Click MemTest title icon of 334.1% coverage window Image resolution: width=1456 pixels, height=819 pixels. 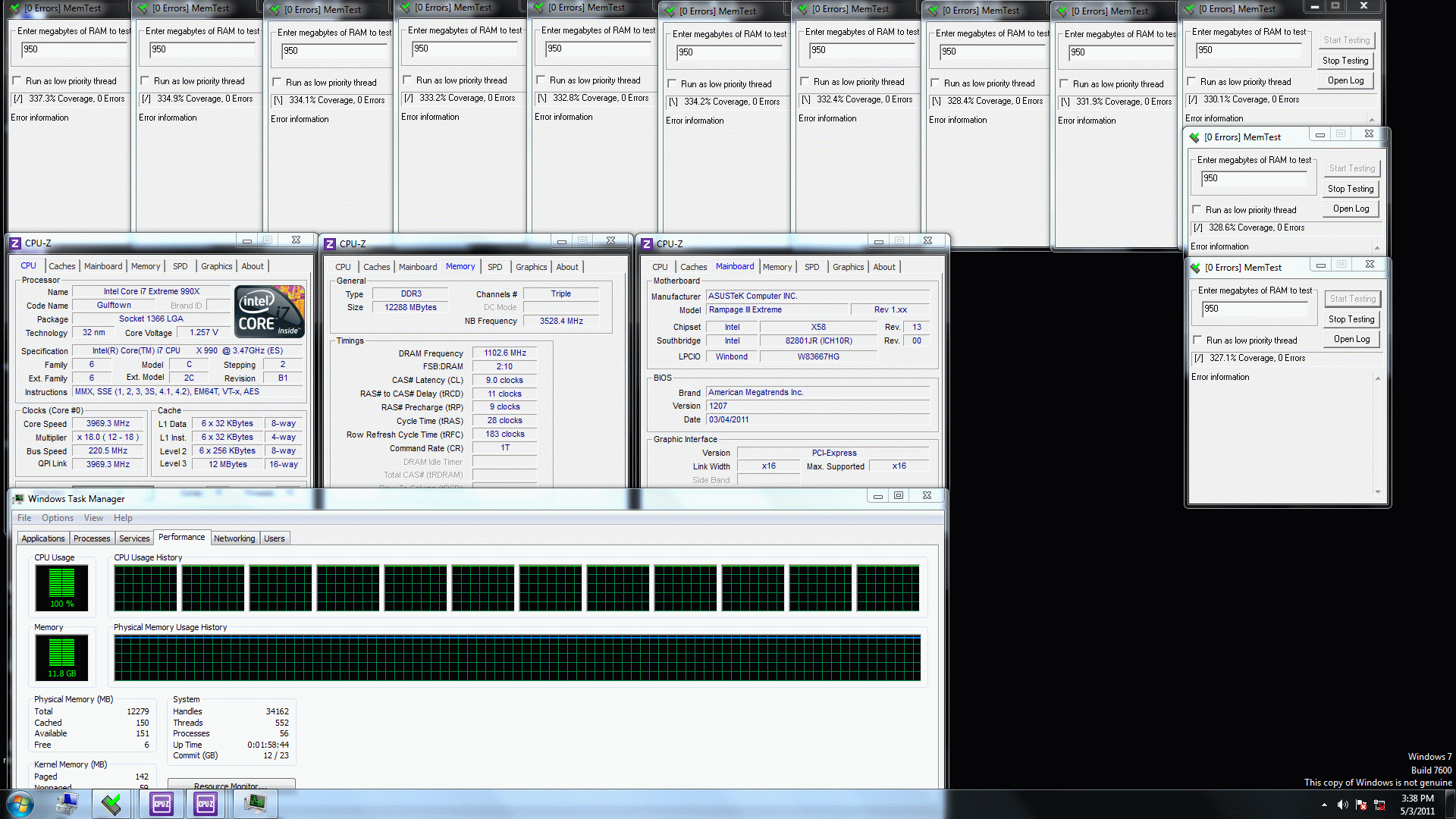click(x=275, y=10)
